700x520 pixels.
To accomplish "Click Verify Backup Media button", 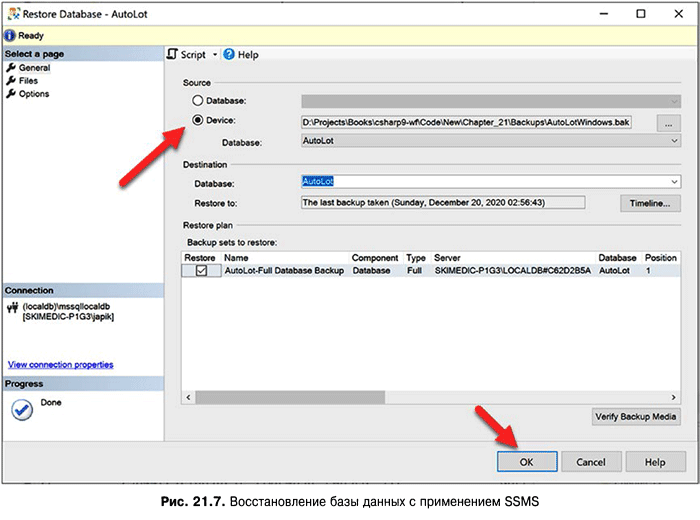I will pos(636,417).
